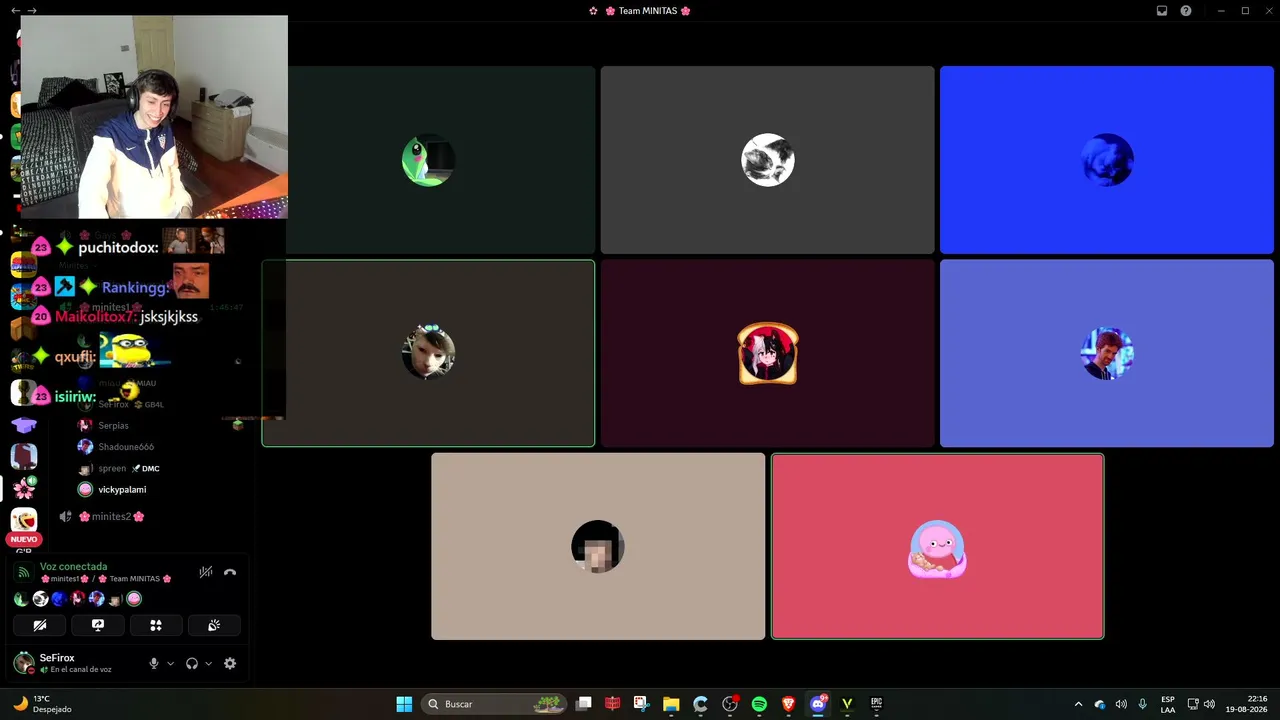The width and height of the screenshot is (1280, 720).
Task: Focus the bright blue participant tile
Action: point(1107,160)
